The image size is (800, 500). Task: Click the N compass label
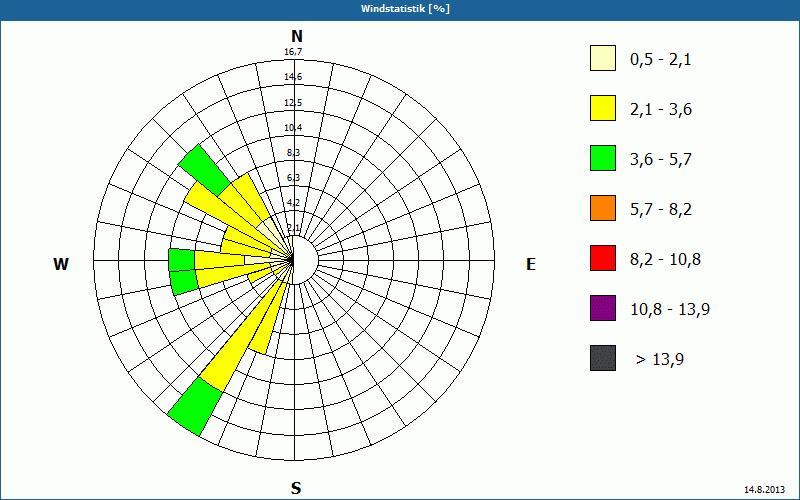(296, 36)
